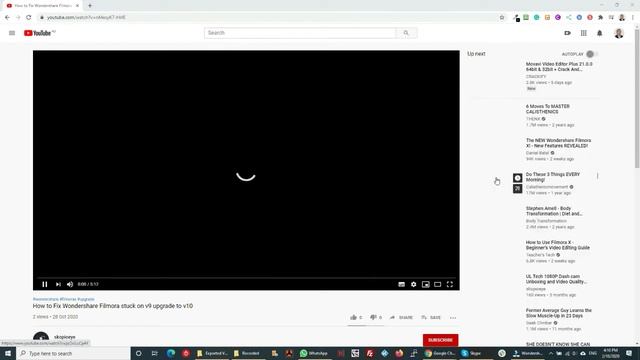Click the browser address bar URL
Screen dimensions: 640x360
[86, 18]
